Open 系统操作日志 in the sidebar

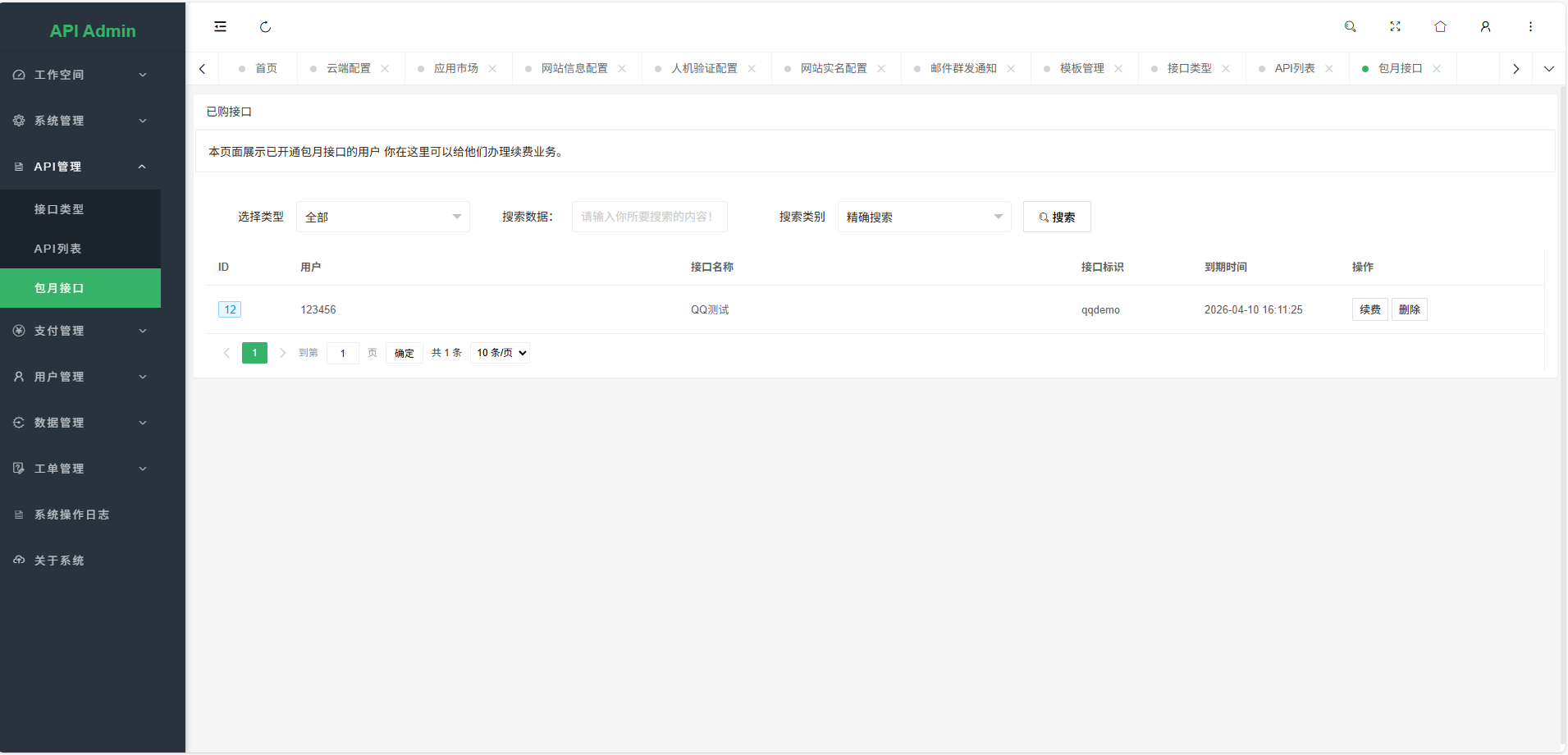pyautogui.click(x=71, y=515)
